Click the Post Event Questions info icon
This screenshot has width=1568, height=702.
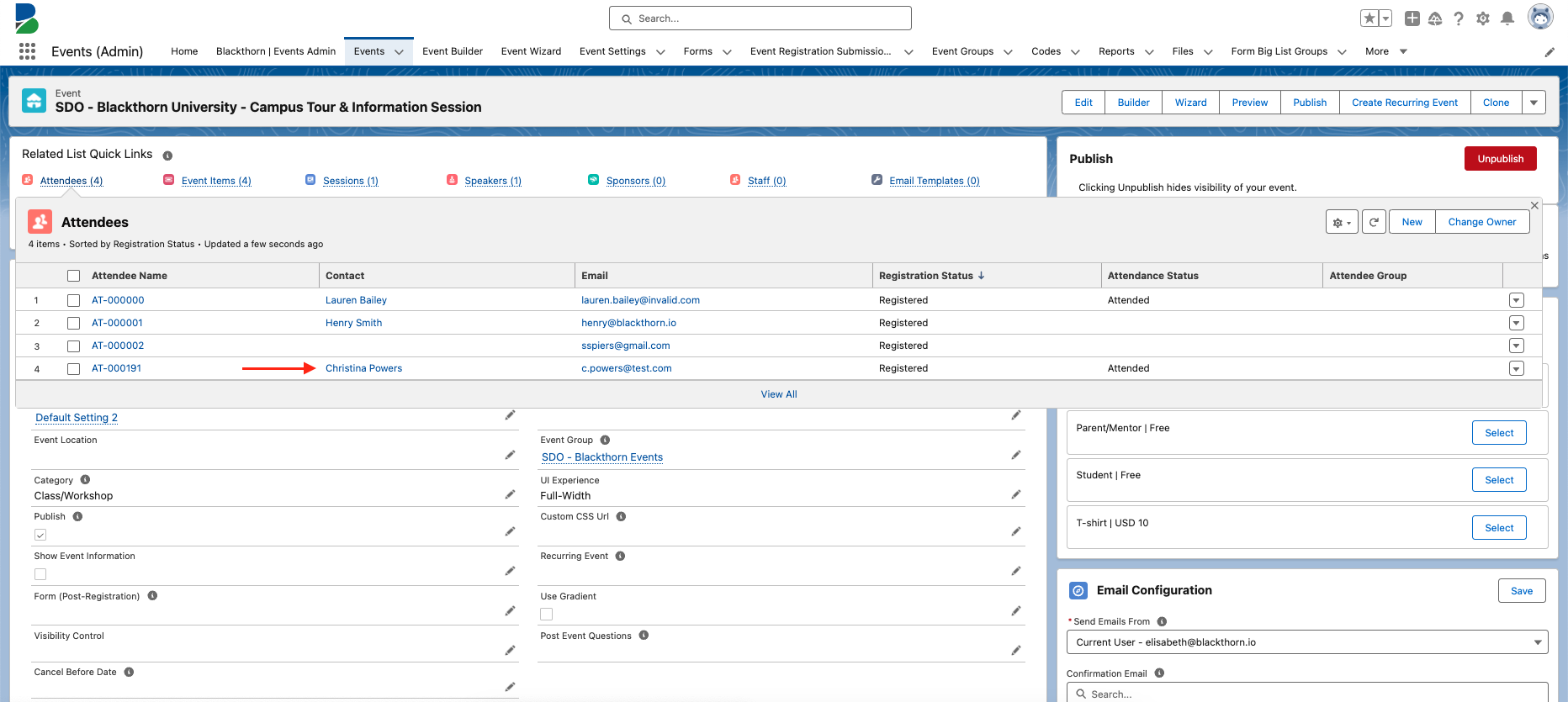[644, 636]
